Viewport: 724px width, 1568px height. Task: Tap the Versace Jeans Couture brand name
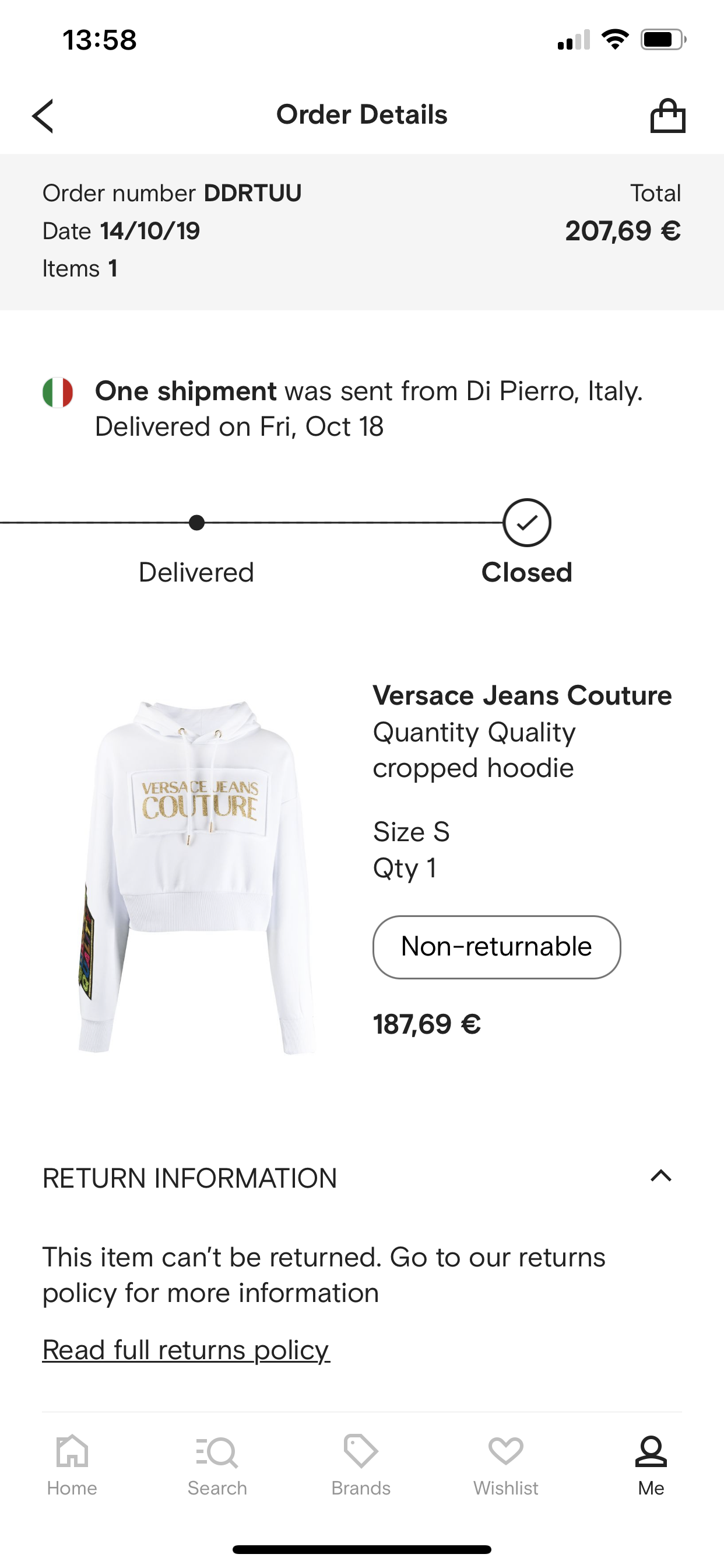tap(522, 695)
